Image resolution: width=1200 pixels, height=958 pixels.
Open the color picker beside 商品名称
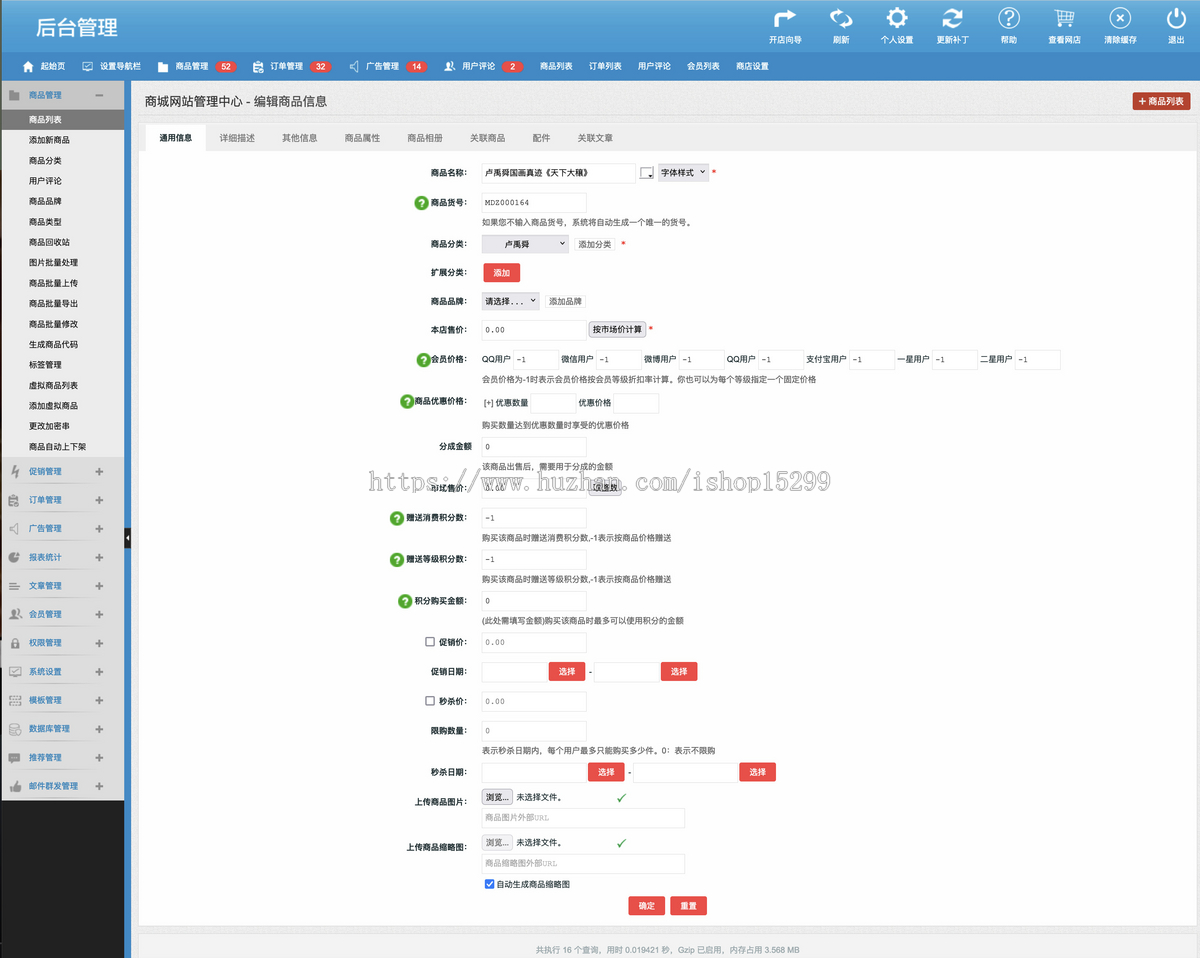(x=646, y=173)
